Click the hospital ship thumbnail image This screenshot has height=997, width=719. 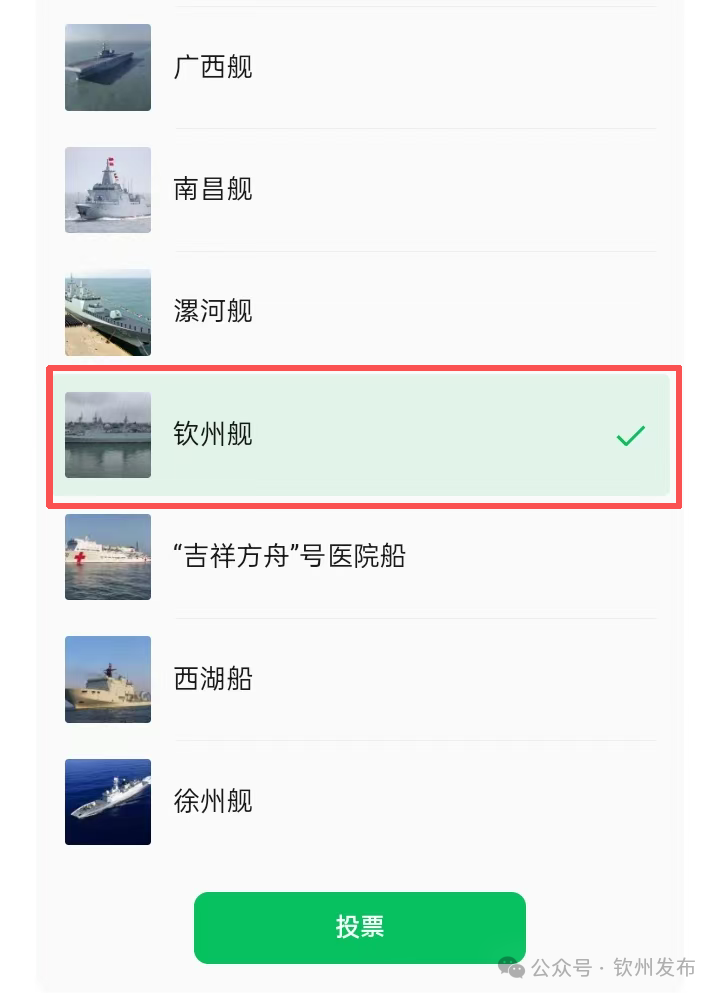(108, 557)
